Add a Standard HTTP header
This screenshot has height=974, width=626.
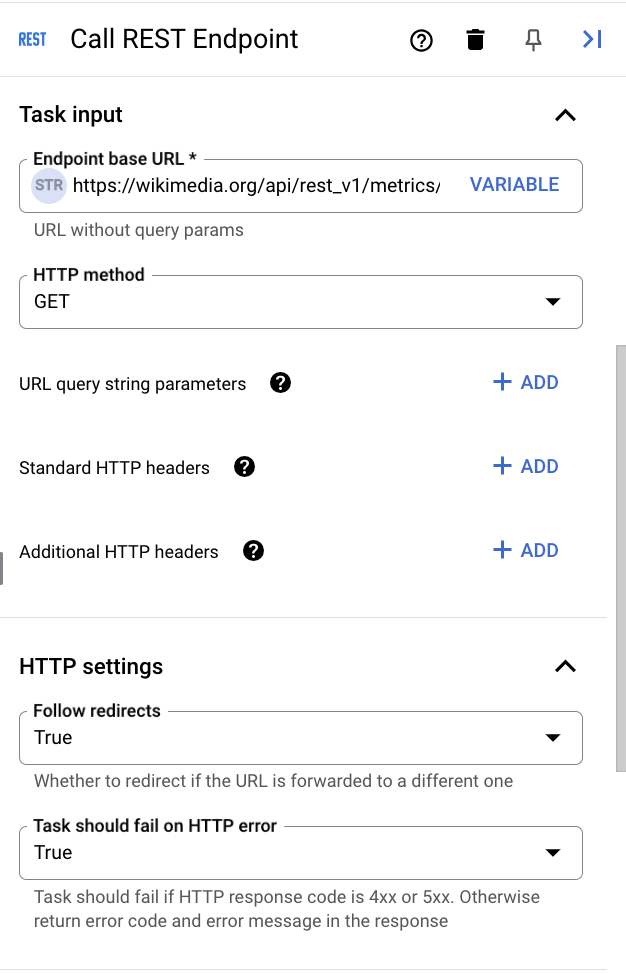click(x=526, y=466)
